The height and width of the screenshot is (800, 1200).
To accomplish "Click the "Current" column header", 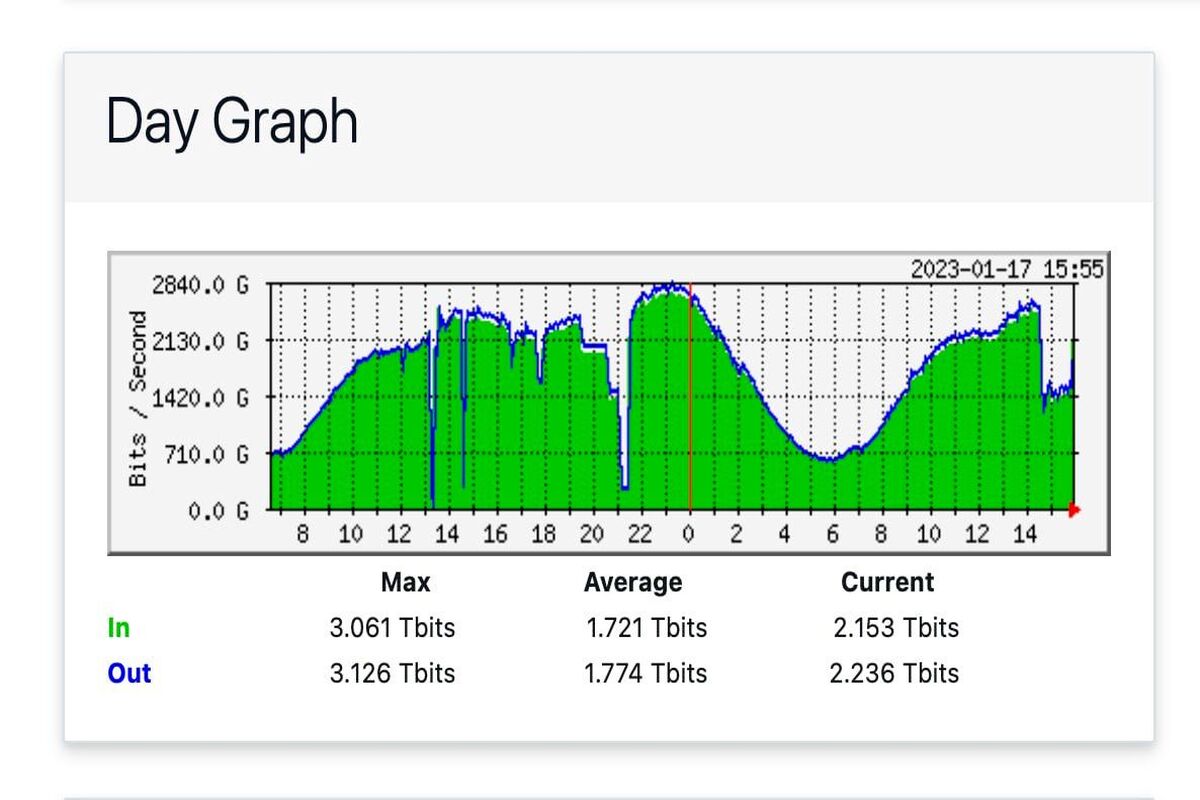I will click(x=887, y=582).
